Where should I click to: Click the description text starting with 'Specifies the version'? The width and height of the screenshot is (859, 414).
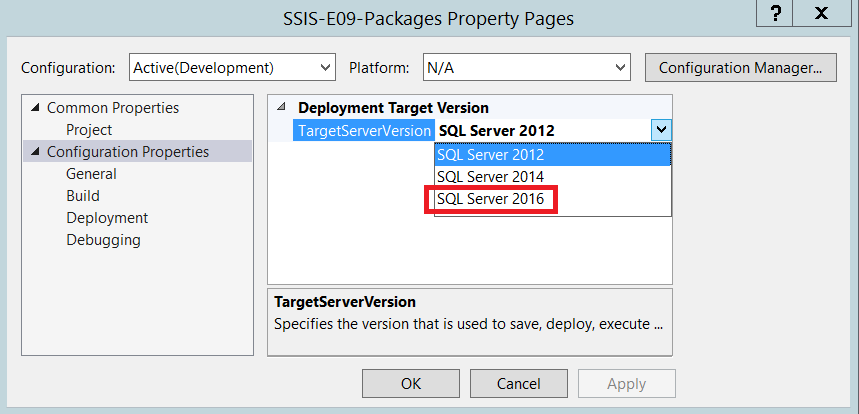469,324
